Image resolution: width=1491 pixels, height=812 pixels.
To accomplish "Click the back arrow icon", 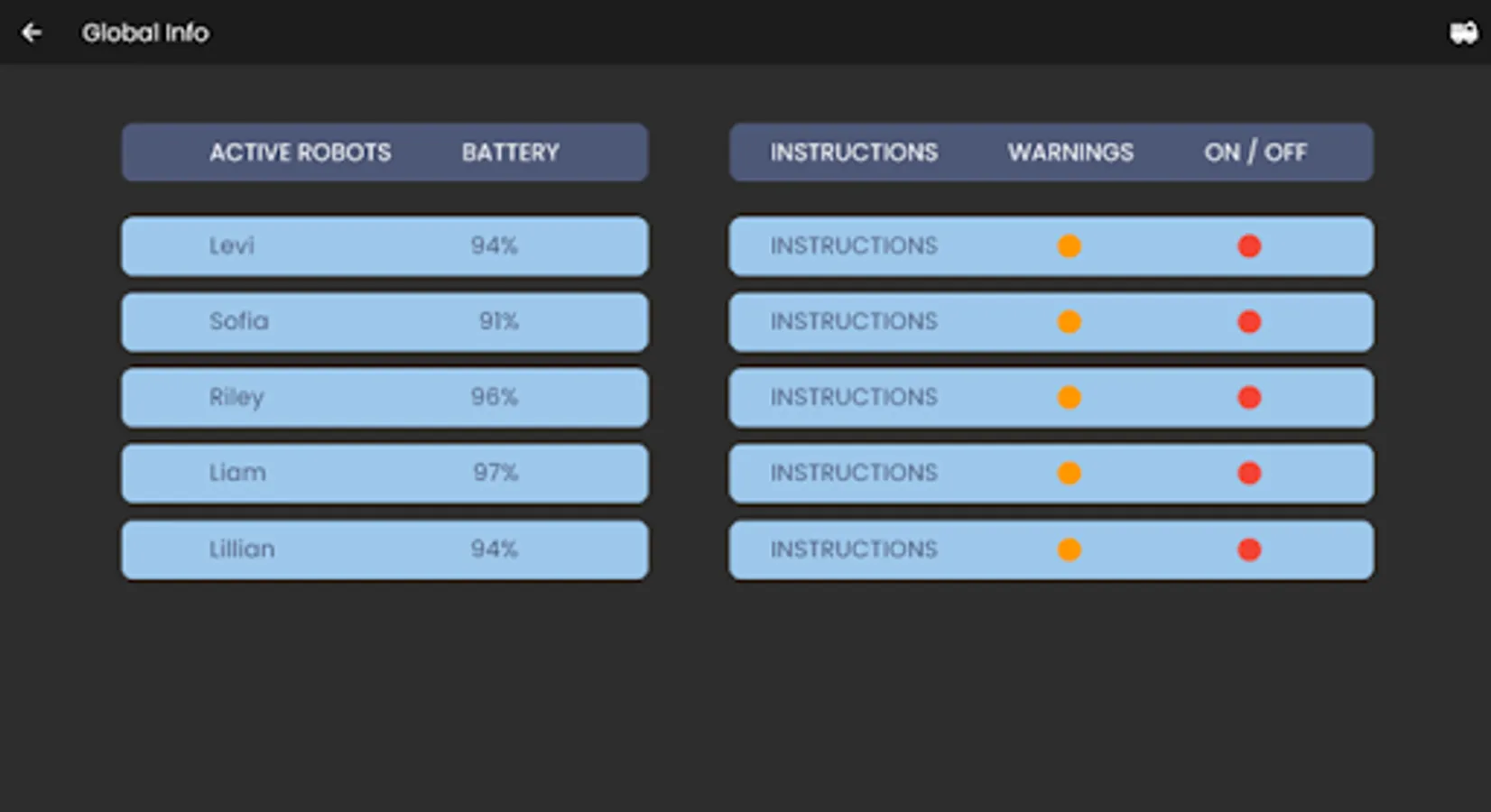I will pyautogui.click(x=32, y=32).
